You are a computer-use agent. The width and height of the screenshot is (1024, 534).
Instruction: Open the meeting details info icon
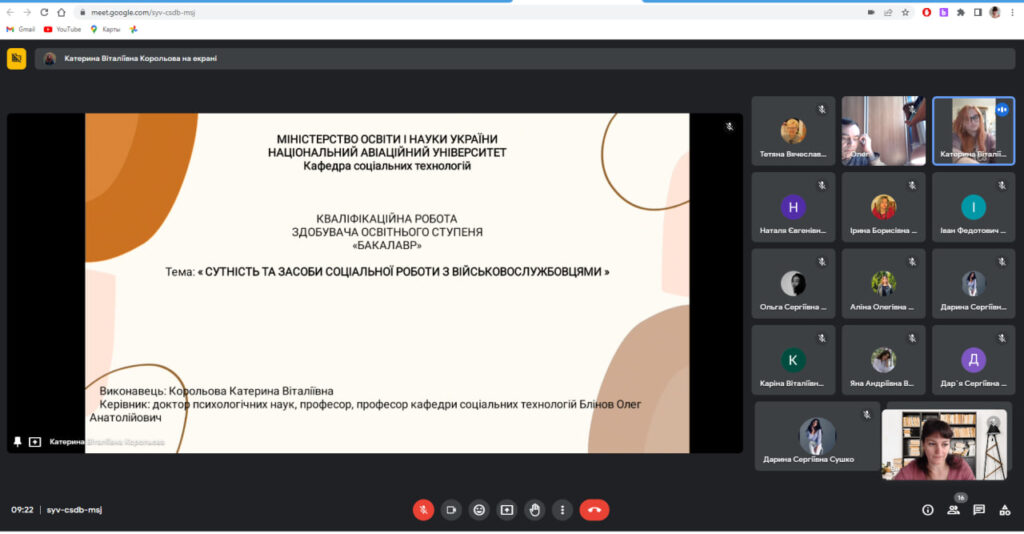(x=927, y=510)
